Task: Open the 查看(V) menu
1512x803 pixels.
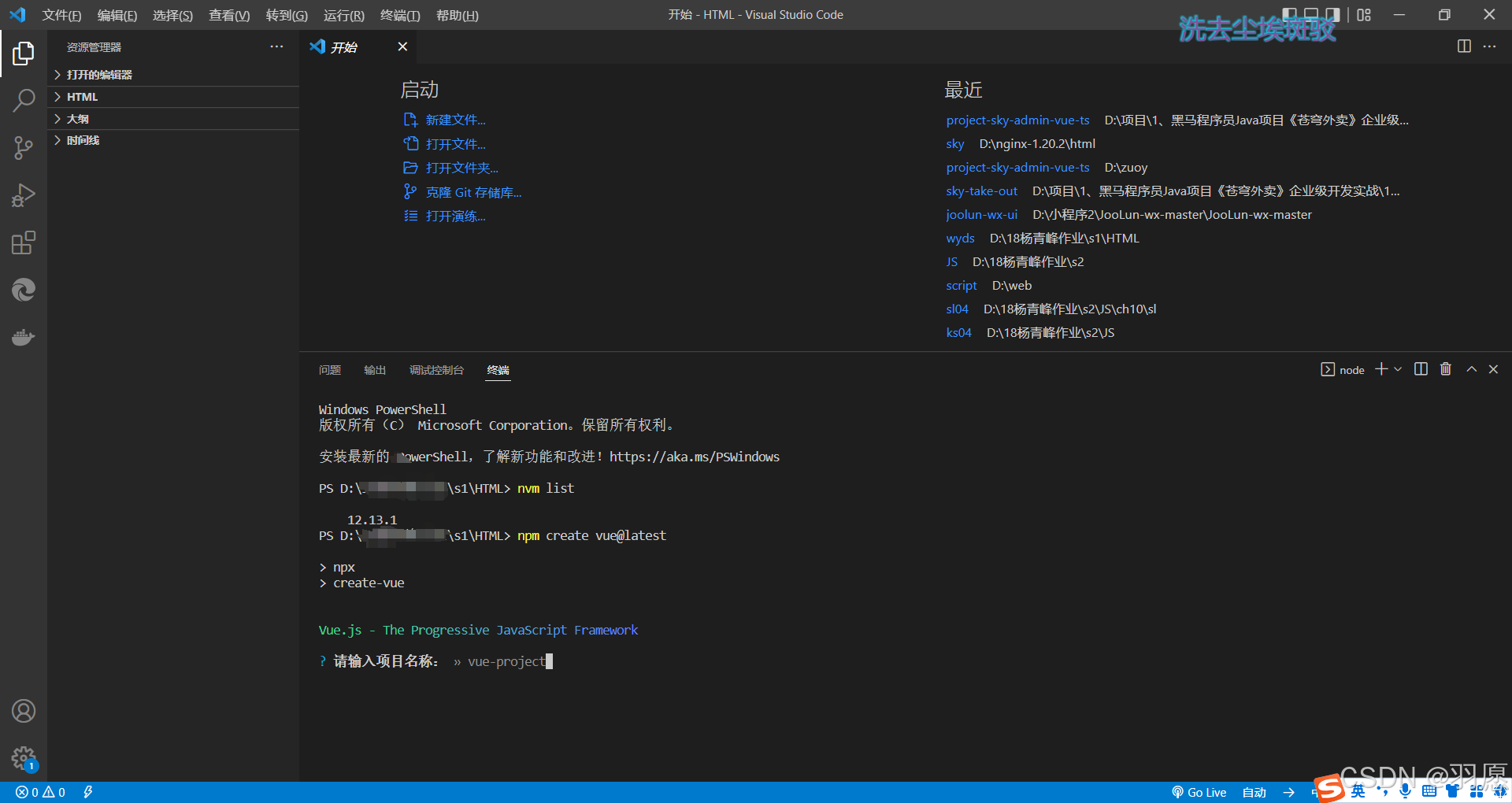Action: 229,15
